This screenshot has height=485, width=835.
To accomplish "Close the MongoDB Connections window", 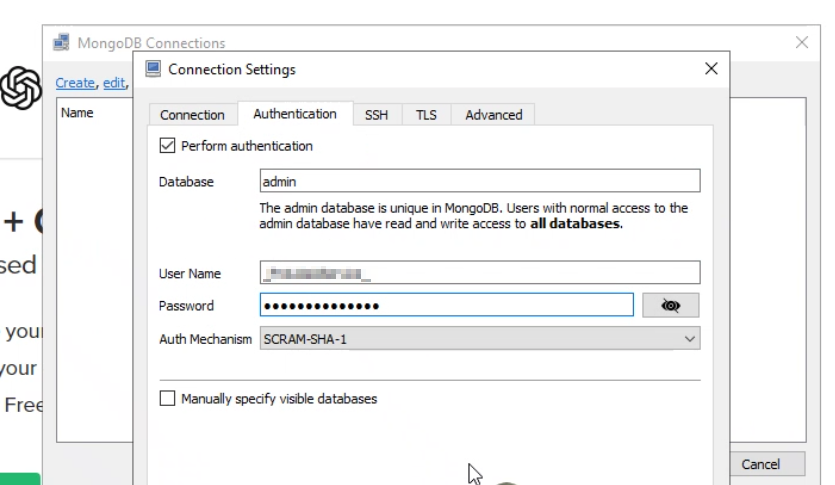I will pos(801,42).
